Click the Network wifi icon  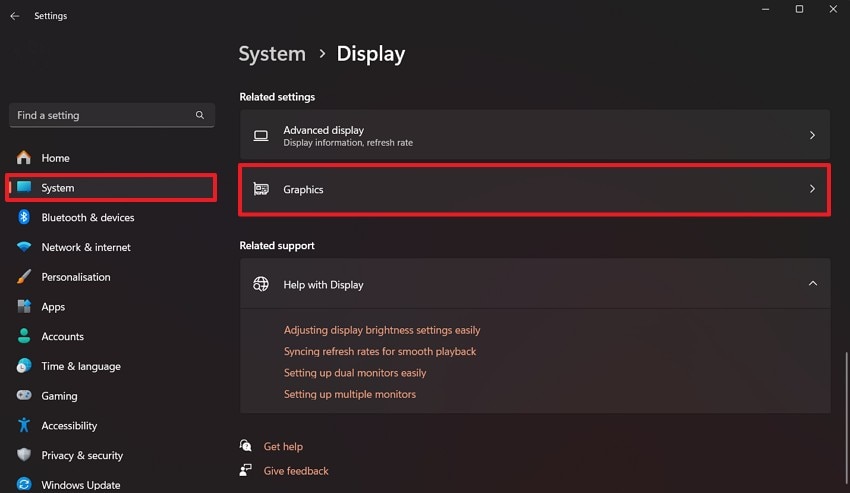(24, 247)
